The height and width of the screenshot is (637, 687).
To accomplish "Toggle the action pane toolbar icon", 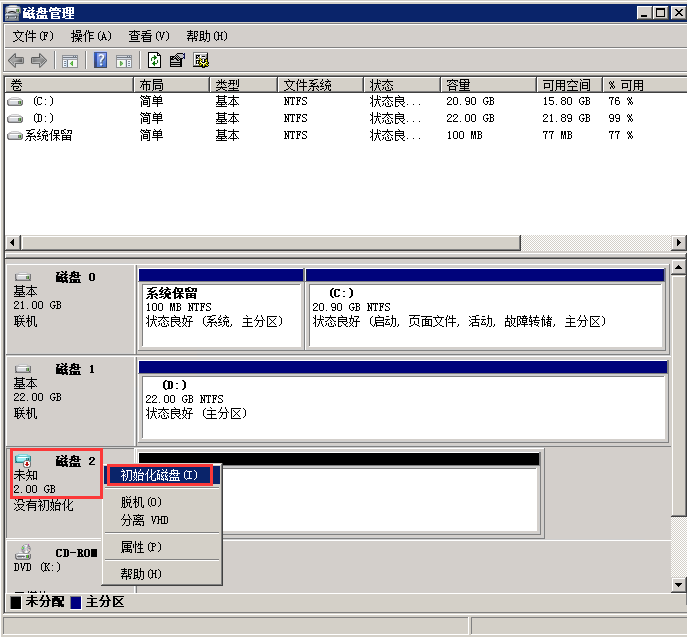I will 124,61.
